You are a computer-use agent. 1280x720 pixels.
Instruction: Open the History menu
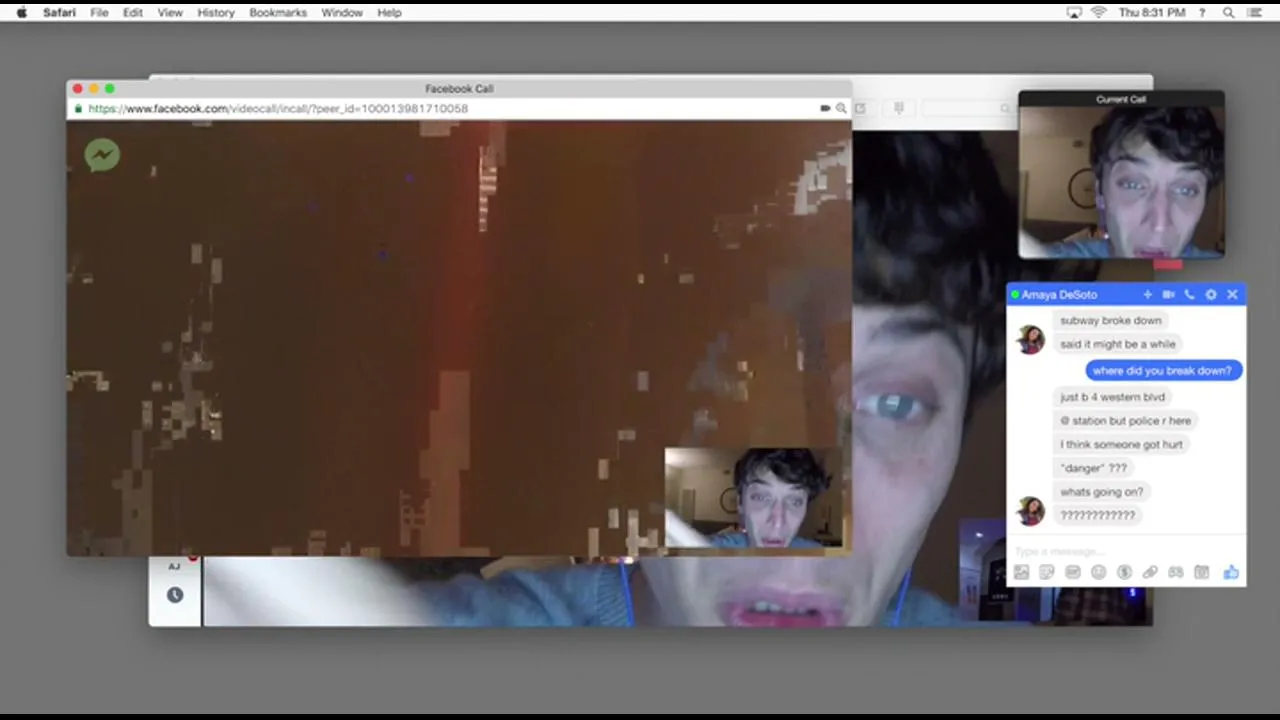pos(215,12)
